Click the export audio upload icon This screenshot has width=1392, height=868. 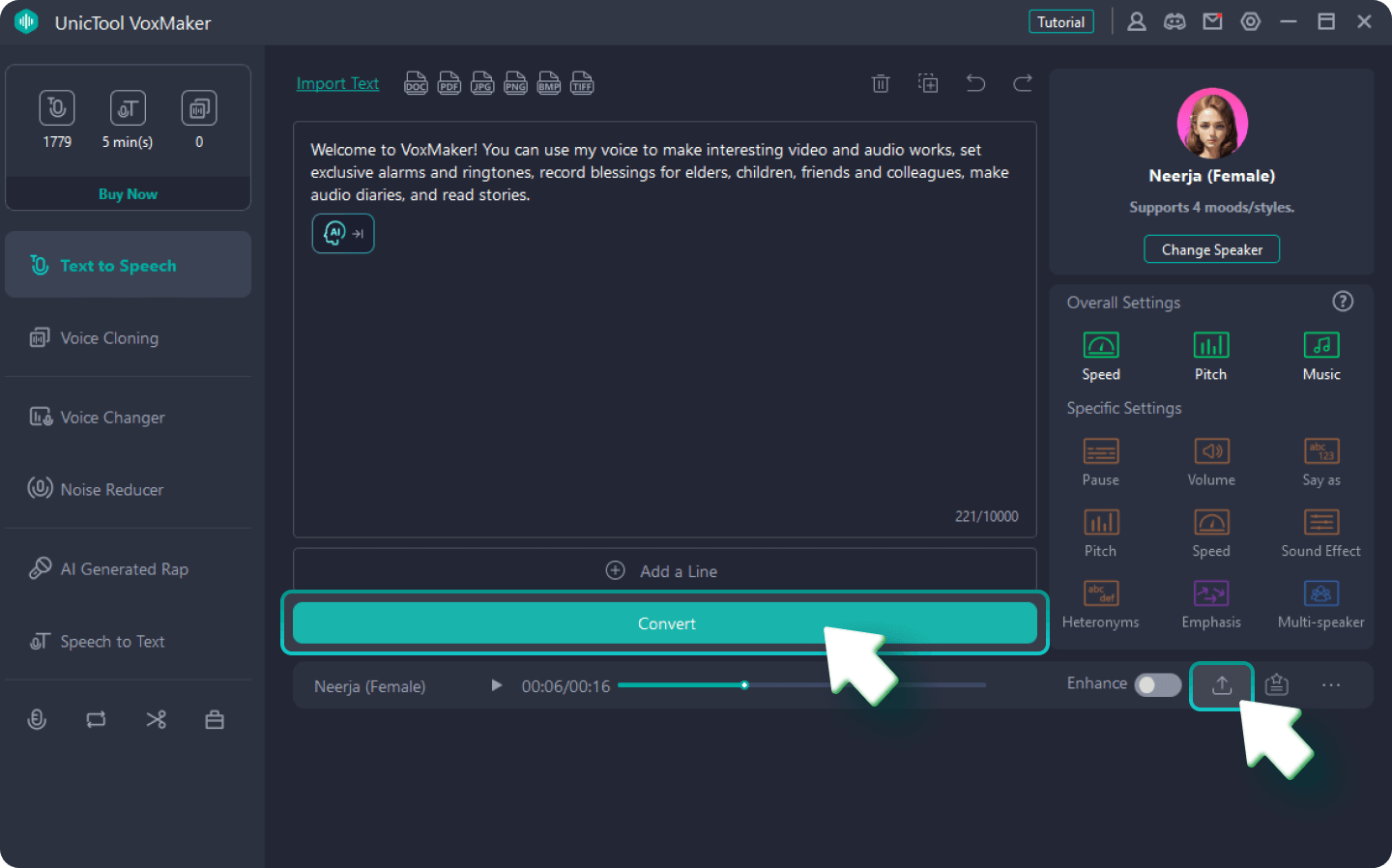click(x=1222, y=685)
